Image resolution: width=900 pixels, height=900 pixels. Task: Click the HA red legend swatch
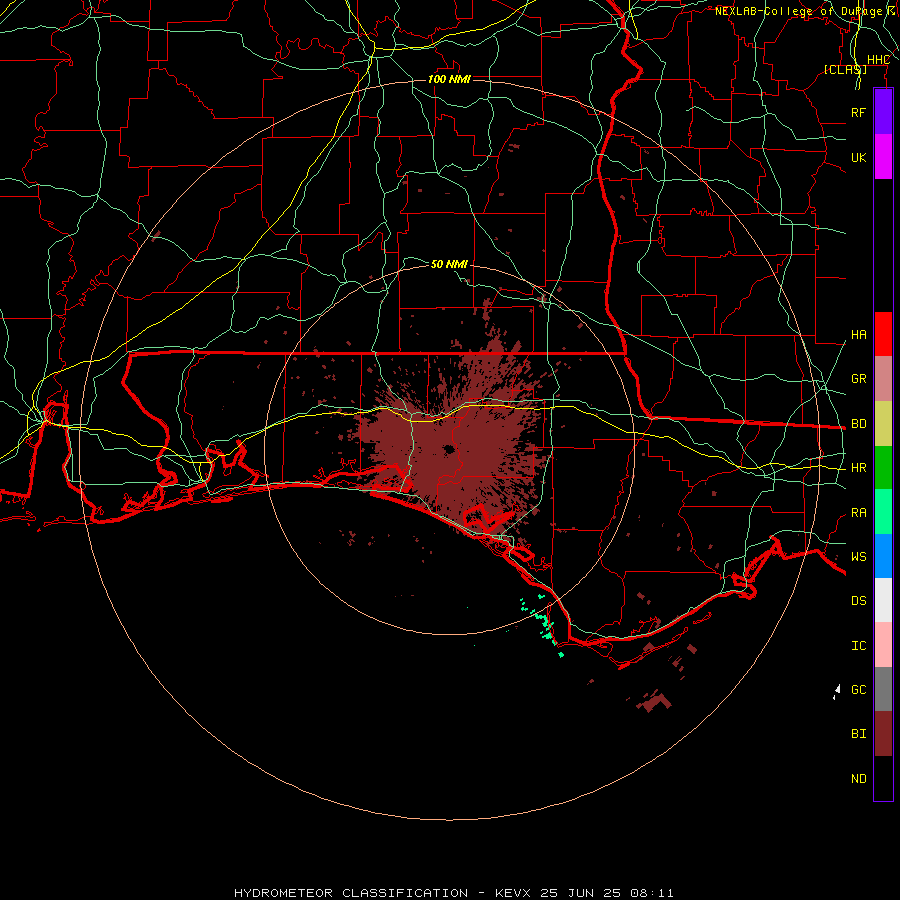tap(883, 334)
